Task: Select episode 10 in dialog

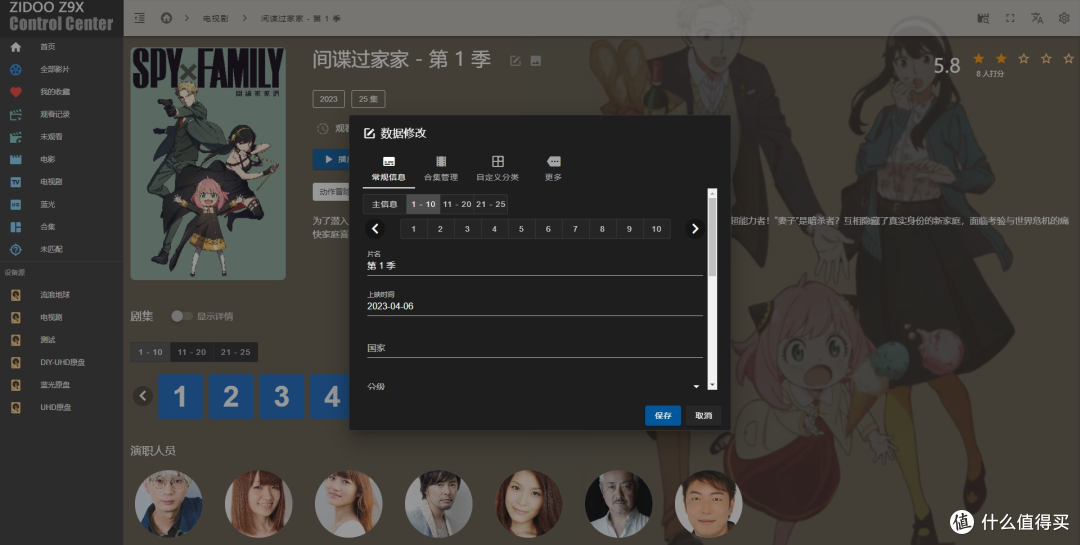Action: [x=656, y=229]
